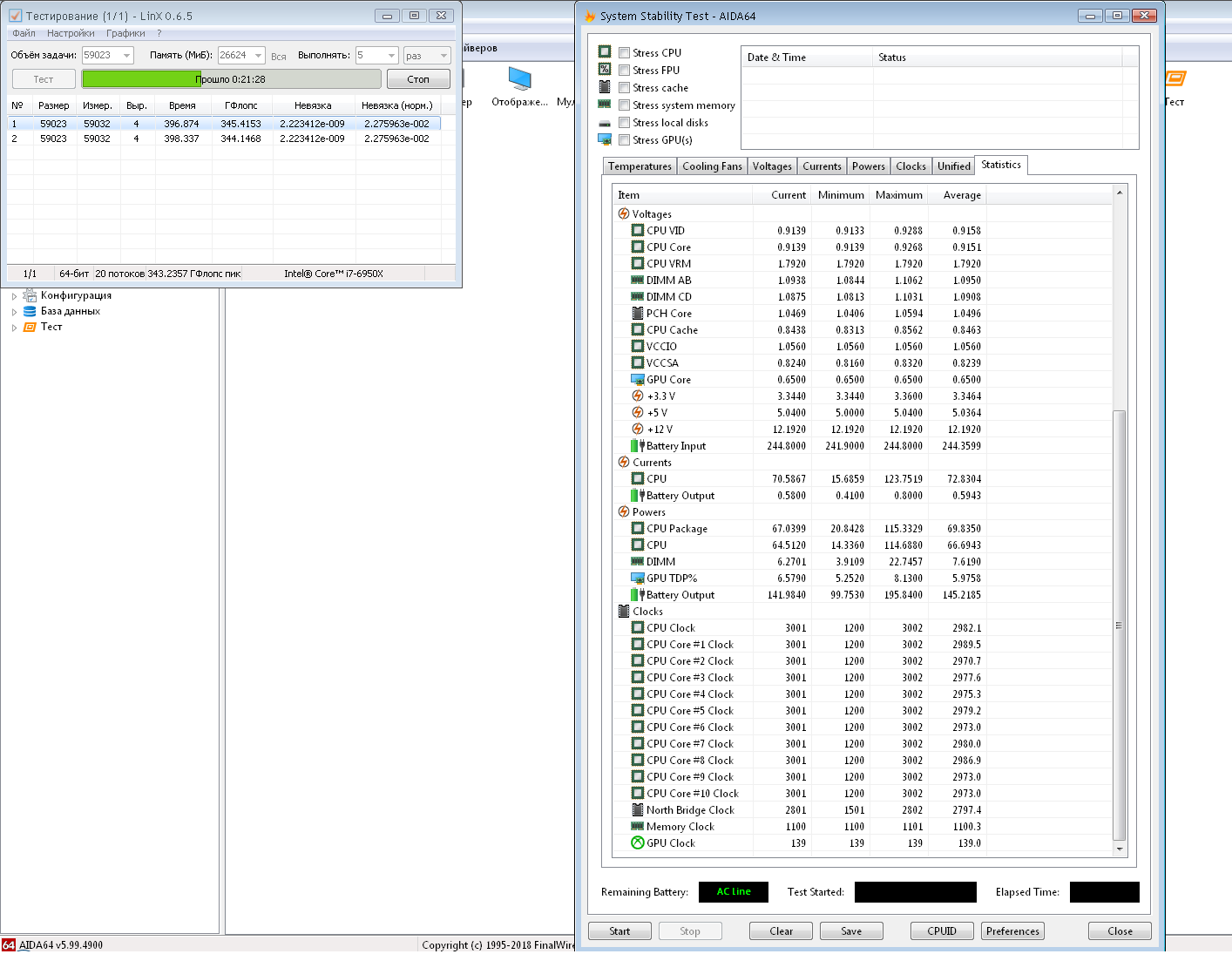Click the GPU Core monitor icon

click(x=638, y=379)
